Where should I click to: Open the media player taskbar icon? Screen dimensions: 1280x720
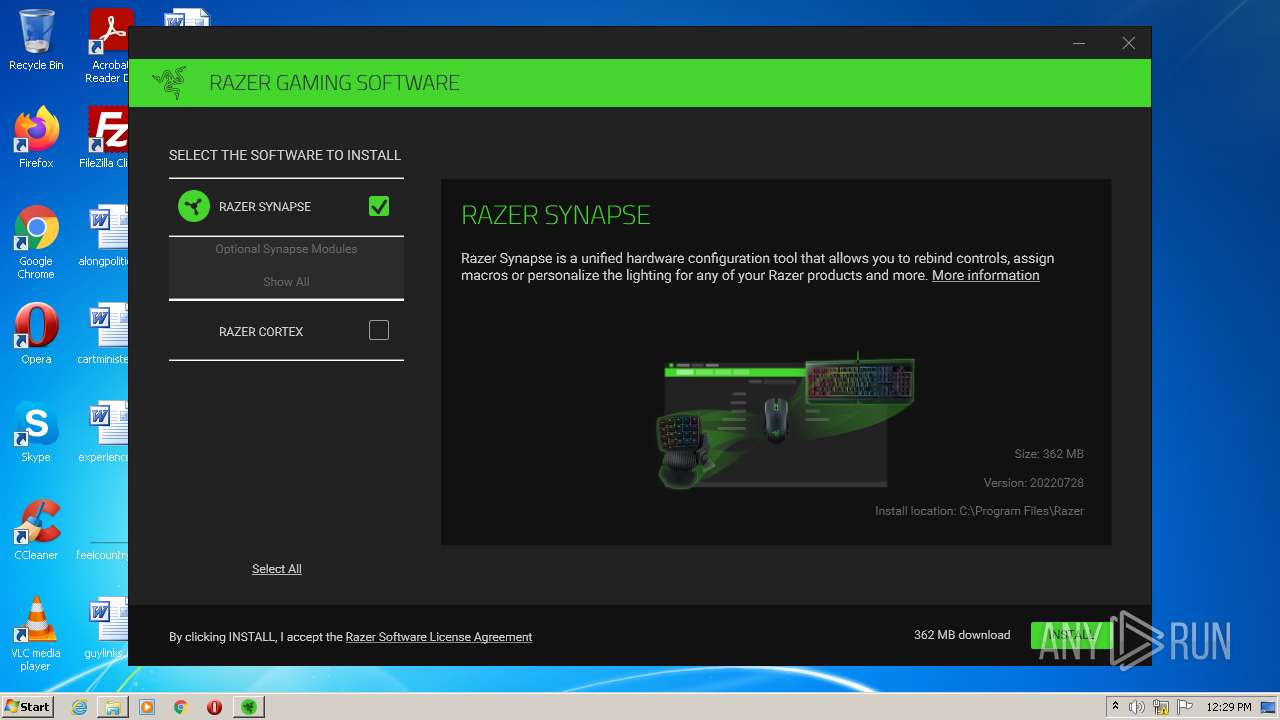[147, 707]
